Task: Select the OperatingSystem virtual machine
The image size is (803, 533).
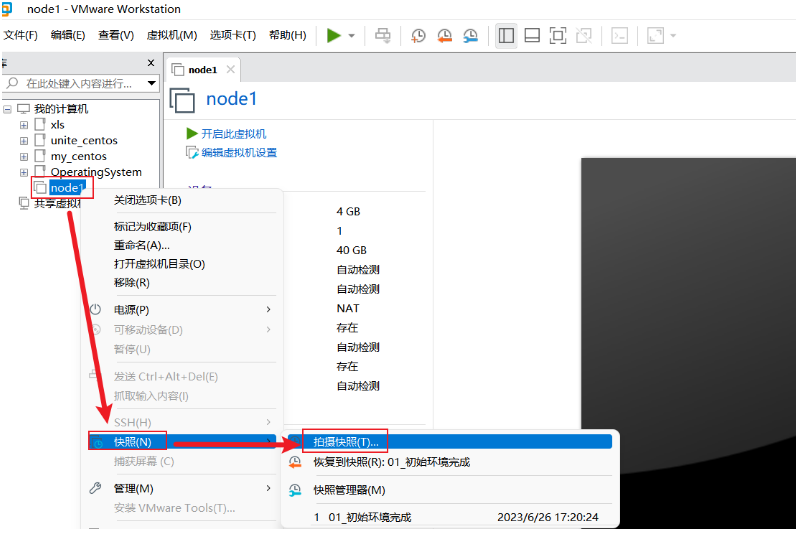Action: (x=96, y=172)
